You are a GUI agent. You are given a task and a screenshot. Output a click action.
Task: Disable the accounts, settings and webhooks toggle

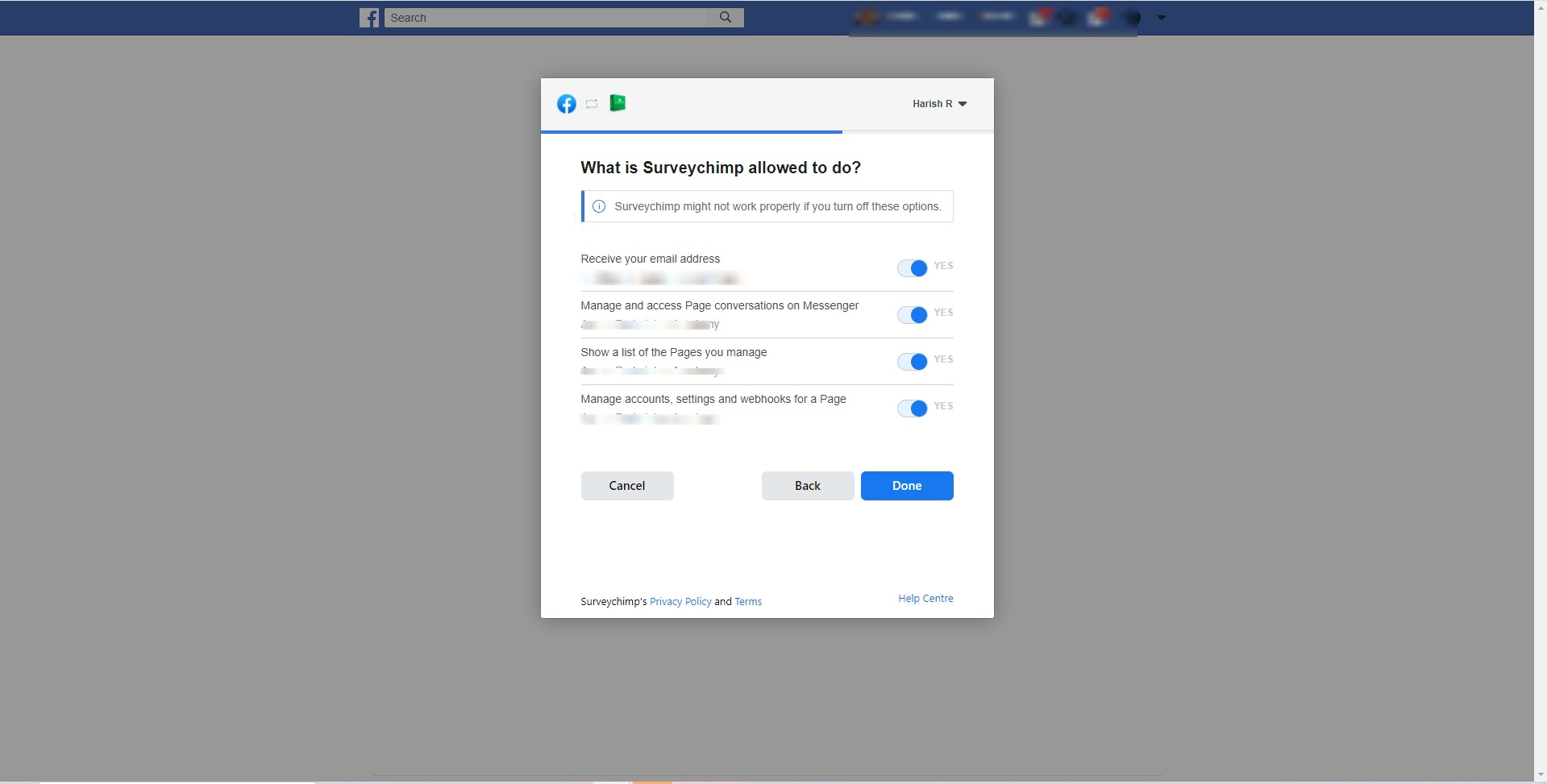[x=913, y=408]
